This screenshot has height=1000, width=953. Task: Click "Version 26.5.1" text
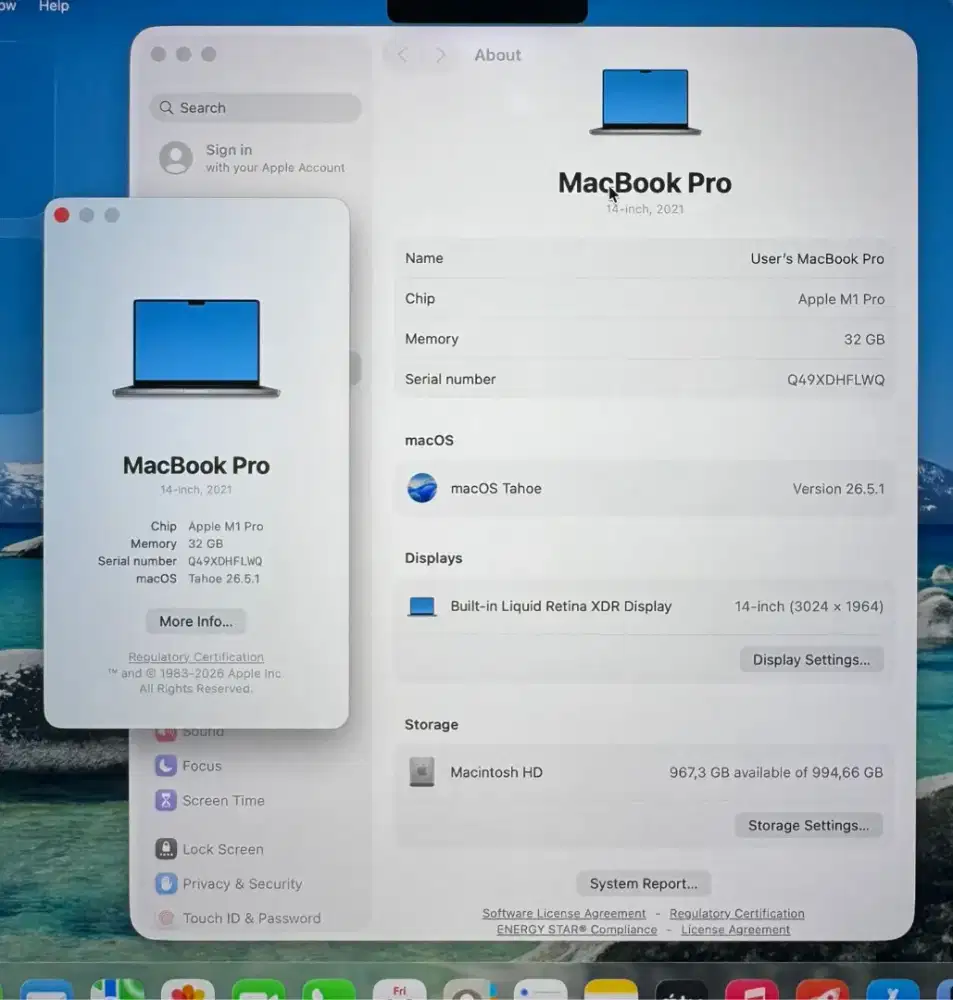(x=838, y=489)
